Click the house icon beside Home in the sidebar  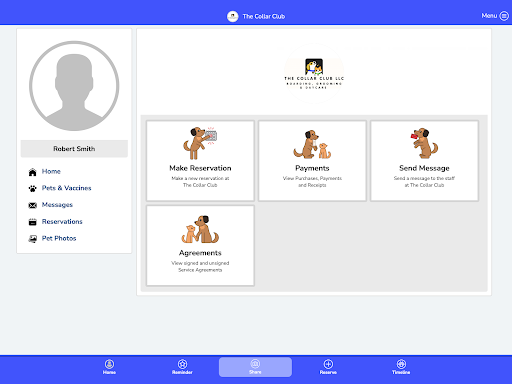[32, 172]
